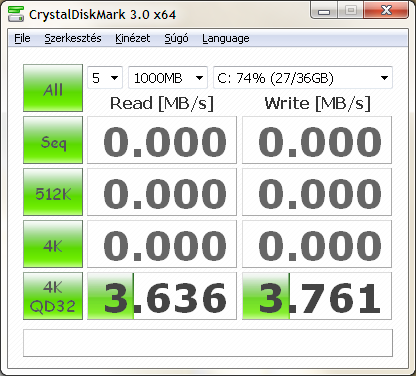
Task: Click the Seq read result 0.000
Action: pyautogui.click(x=162, y=140)
